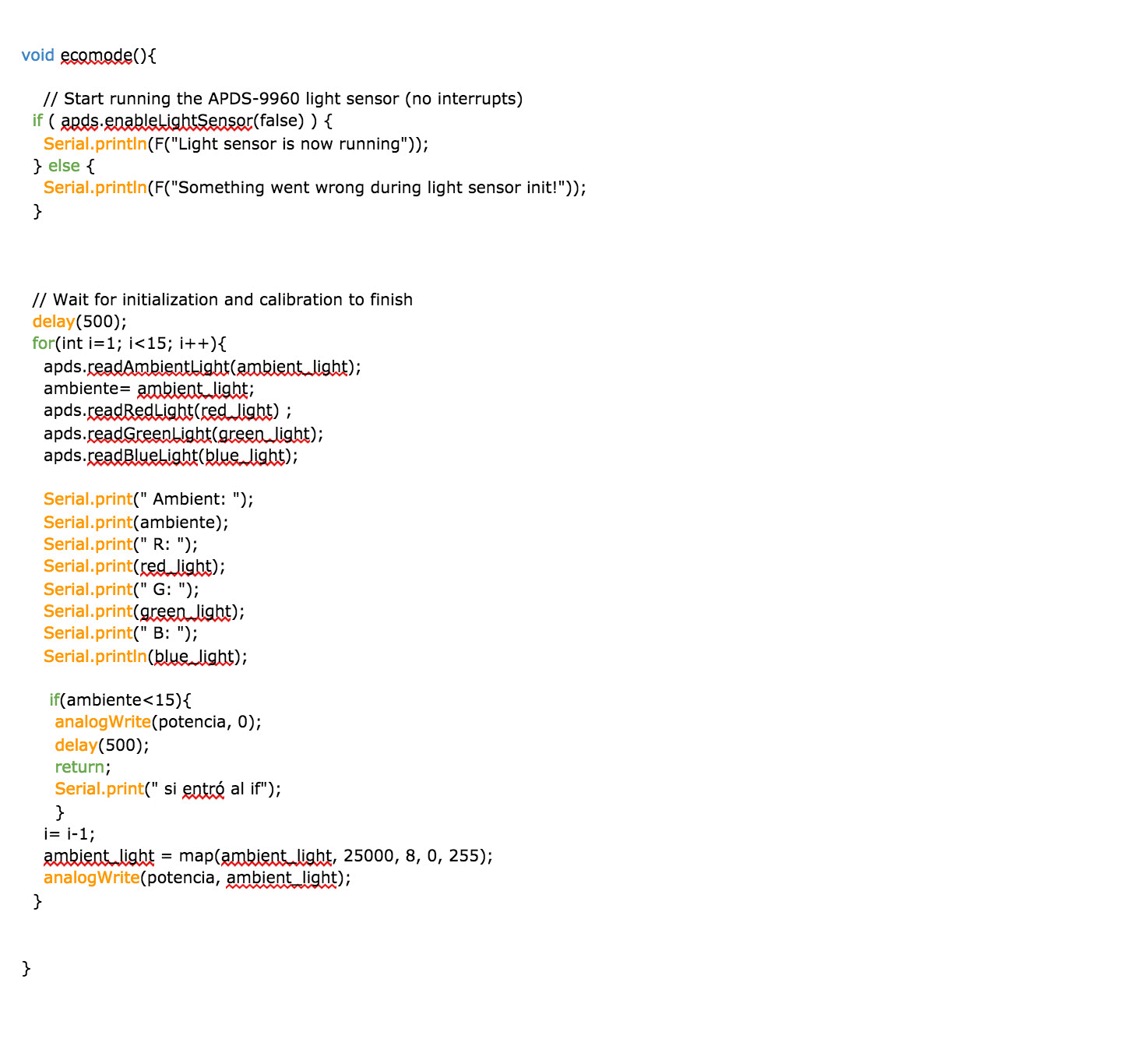1148x1053 pixels.
Task: Click the 'i= i-1;' line
Action: point(69,834)
